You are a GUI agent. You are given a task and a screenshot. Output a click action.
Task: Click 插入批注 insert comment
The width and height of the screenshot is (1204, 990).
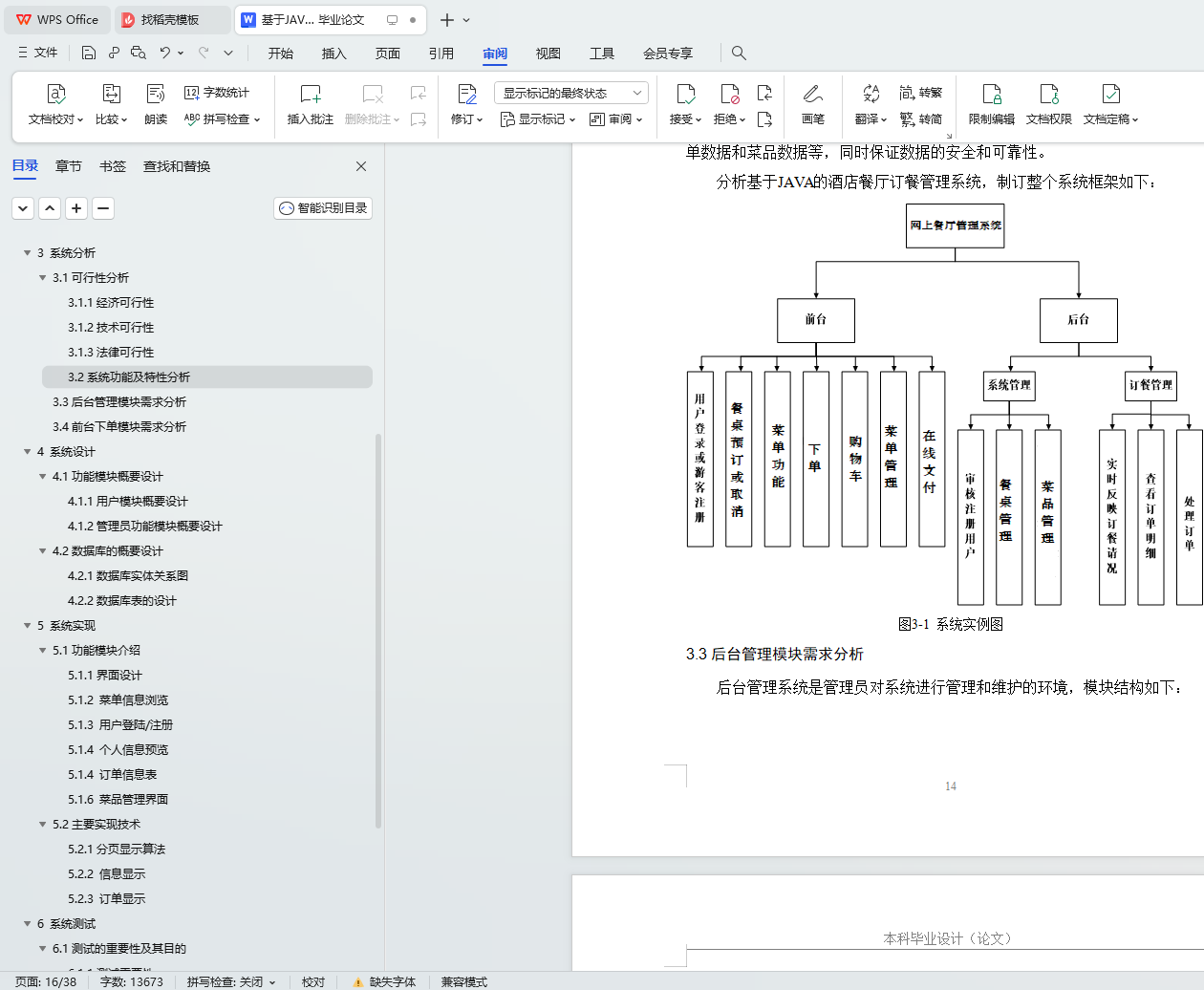tap(311, 104)
